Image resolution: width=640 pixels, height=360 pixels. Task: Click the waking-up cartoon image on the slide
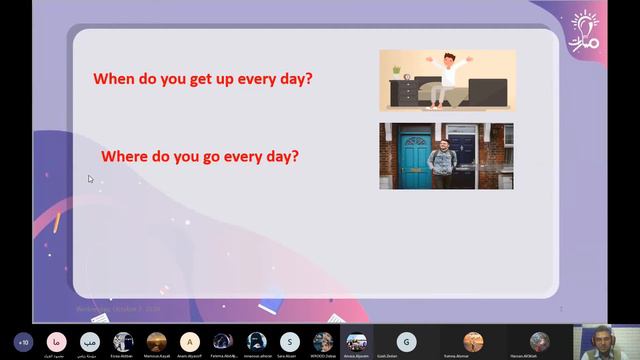pos(447,80)
